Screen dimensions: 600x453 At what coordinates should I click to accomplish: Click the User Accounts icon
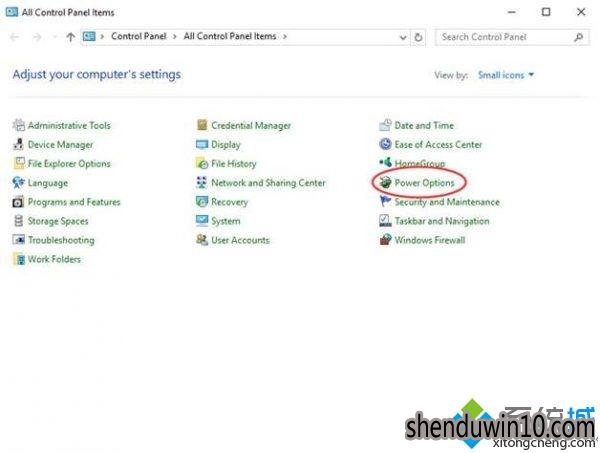point(202,240)
